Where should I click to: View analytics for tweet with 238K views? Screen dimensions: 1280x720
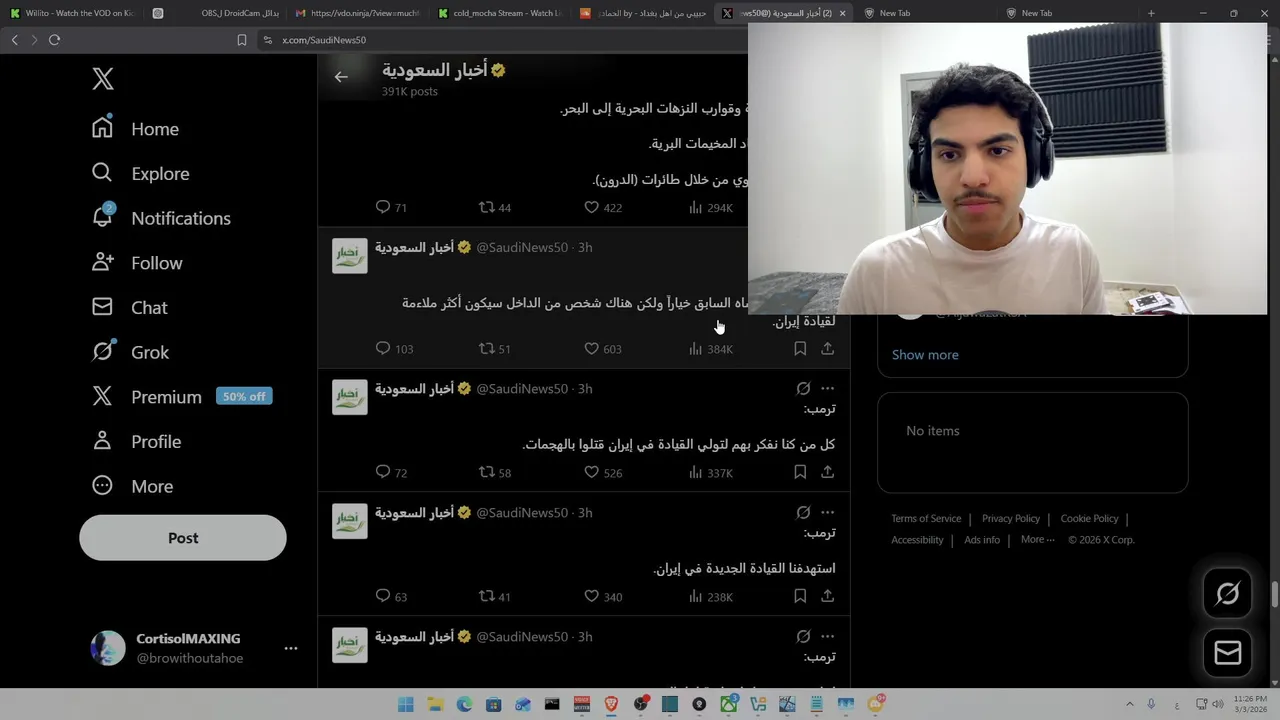[x=711, y=596]
